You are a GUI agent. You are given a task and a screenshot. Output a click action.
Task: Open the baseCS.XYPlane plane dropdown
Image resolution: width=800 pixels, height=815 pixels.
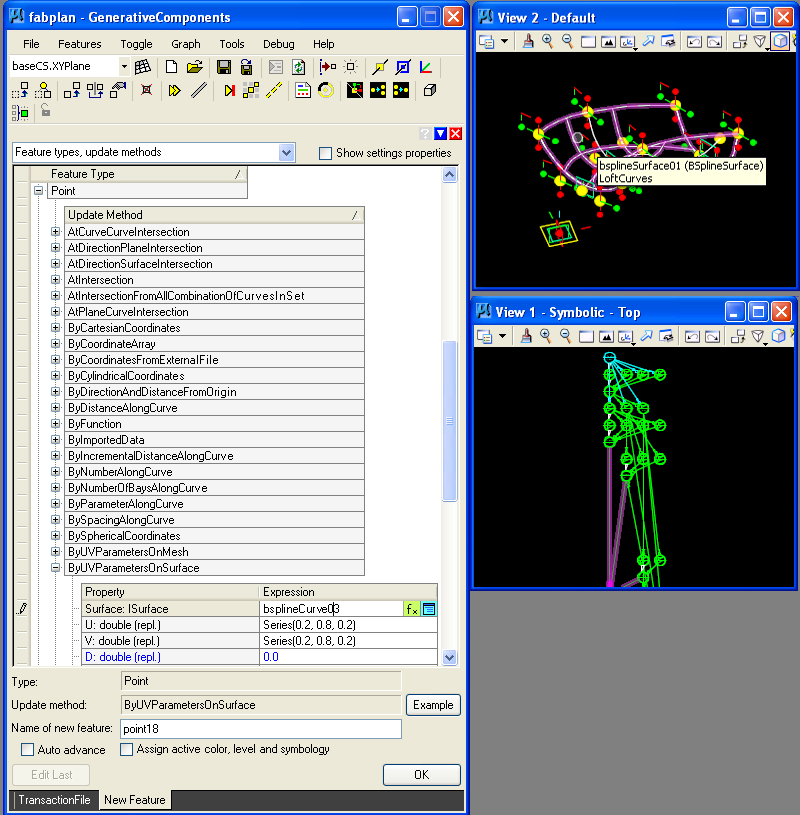point(124,67)
